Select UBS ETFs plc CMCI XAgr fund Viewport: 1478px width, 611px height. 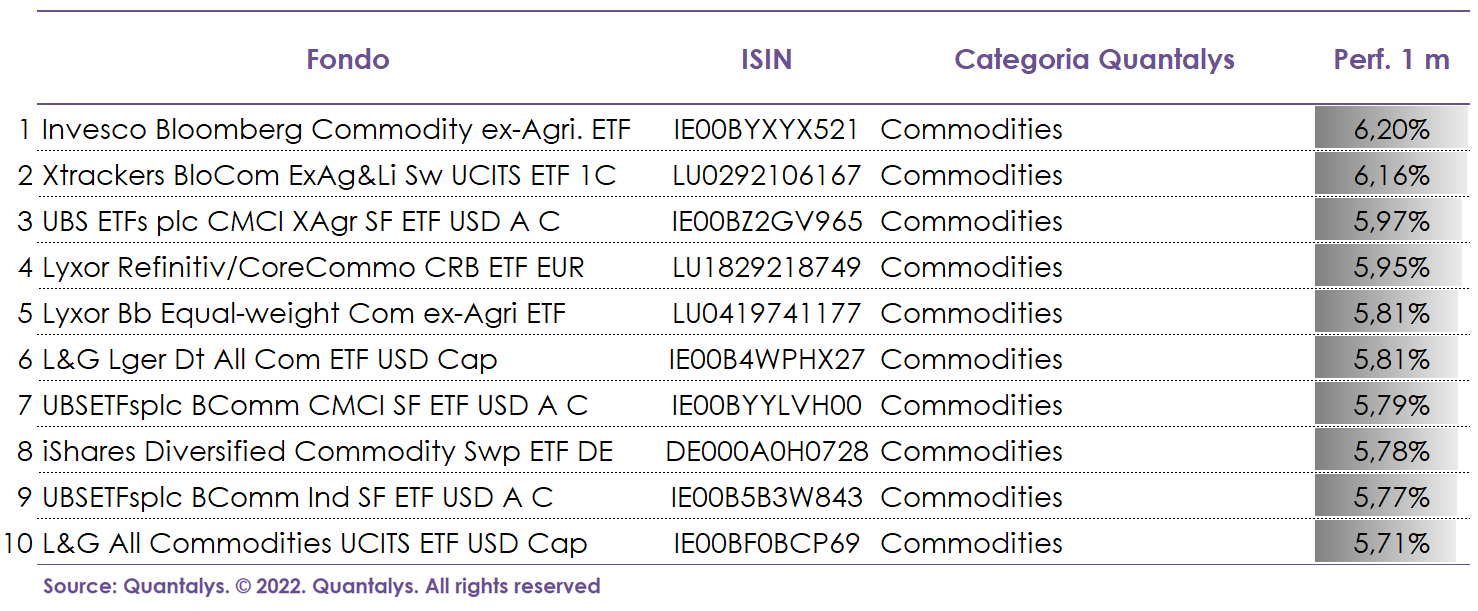301,221
